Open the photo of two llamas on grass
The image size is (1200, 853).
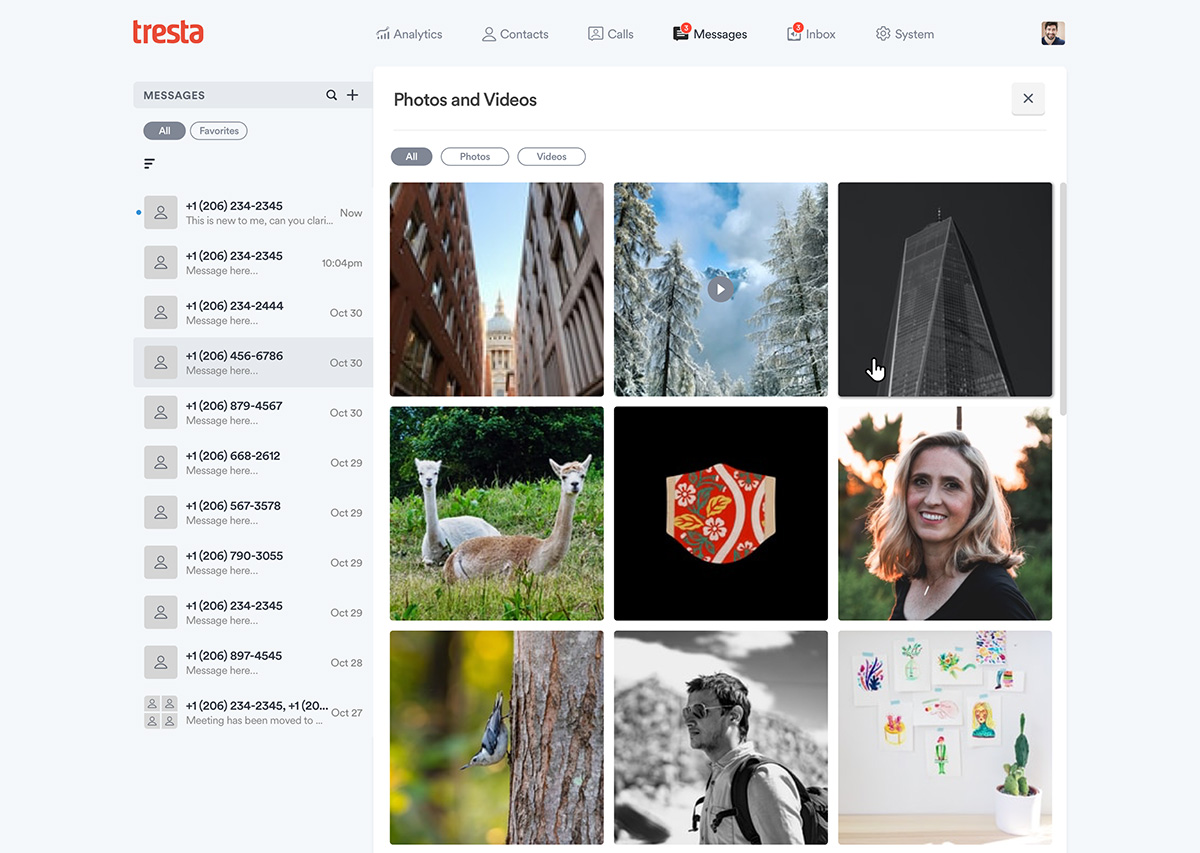click(x=497, y=513)
